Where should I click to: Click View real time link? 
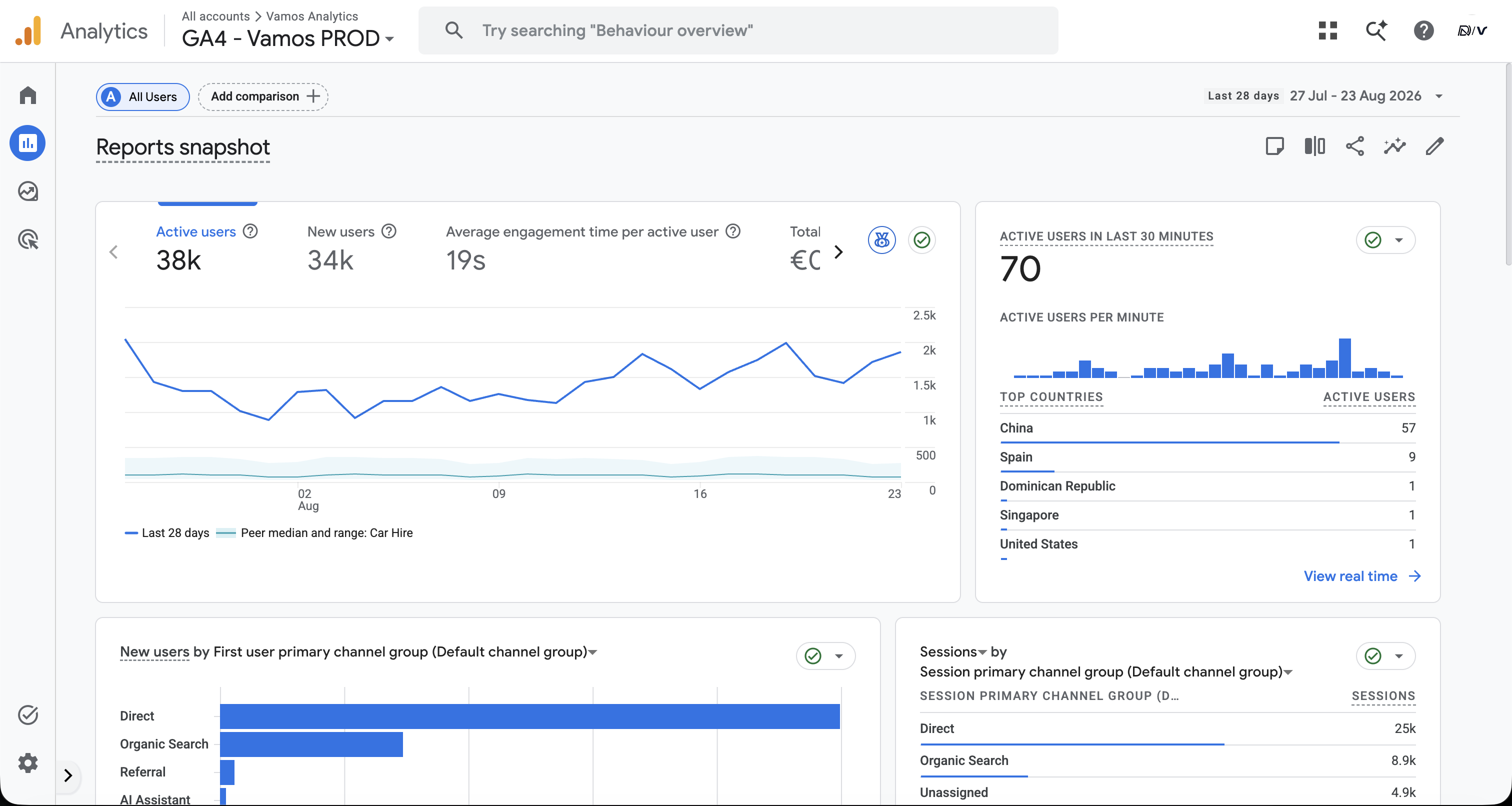point(1361,576)
